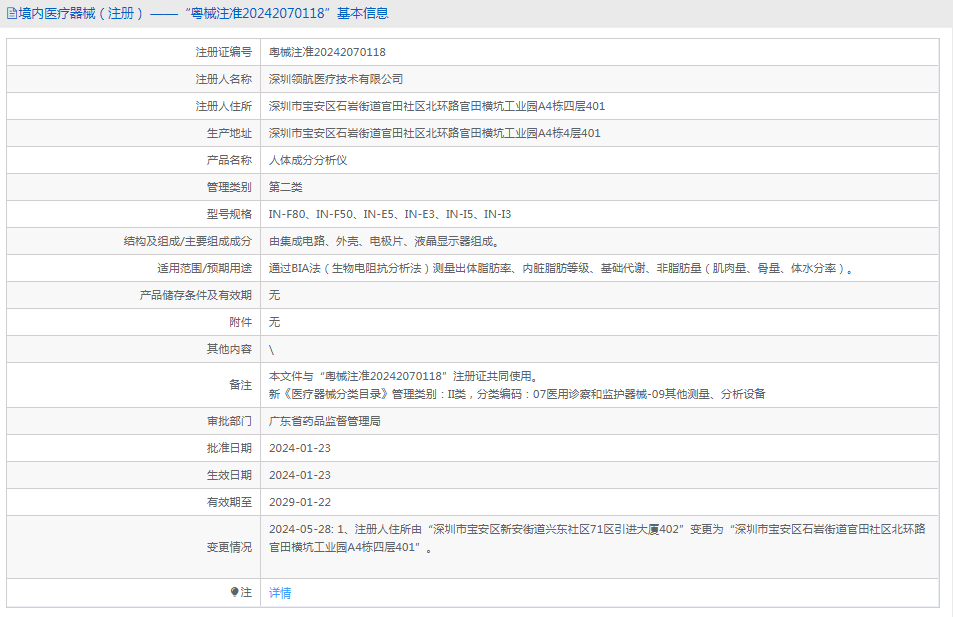
Task: Select approval department 广东省药品监督管理局
Action: (325, 421)
